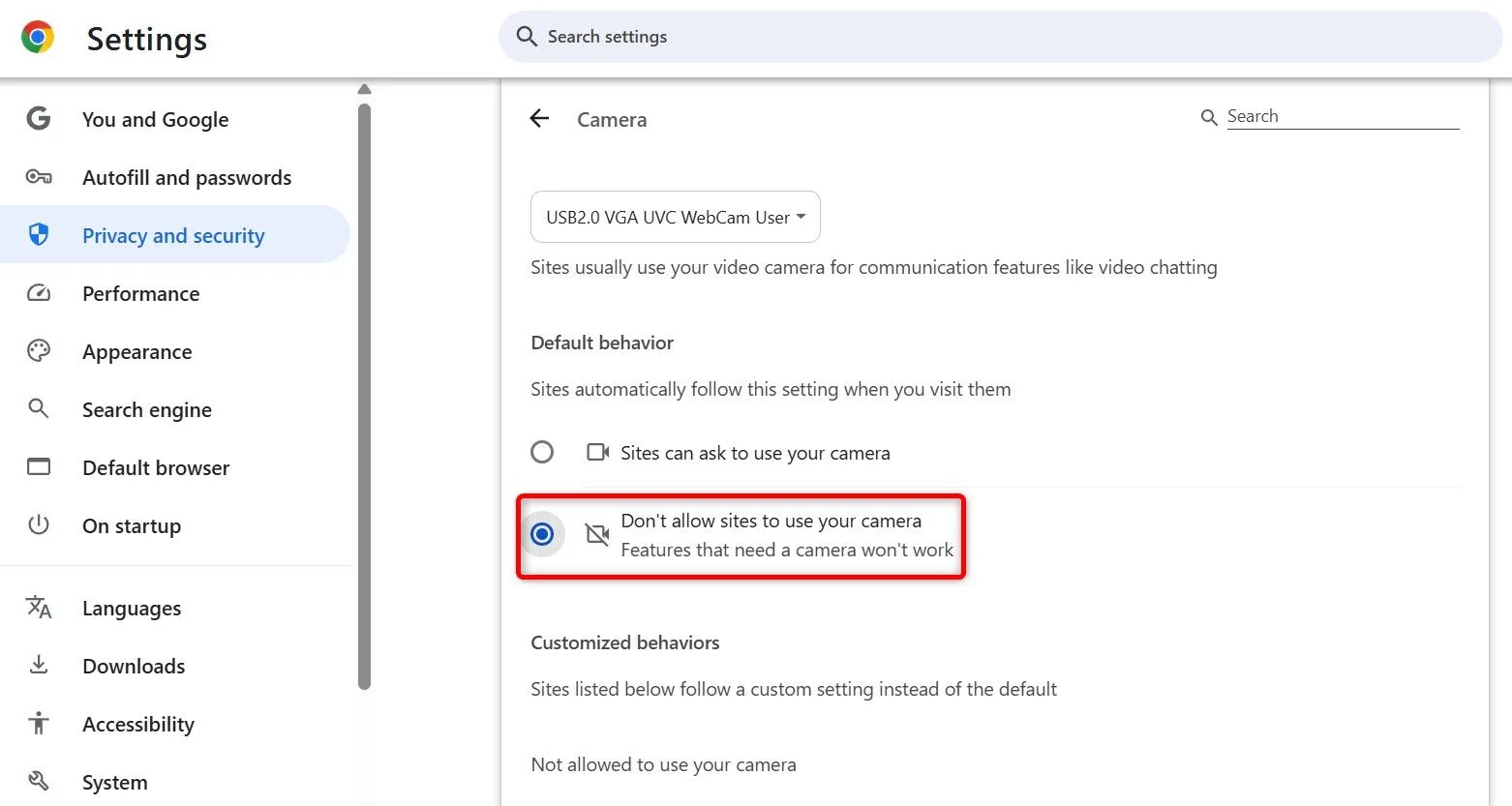Click the Appearance palette icon
The width and height of the screenshot is (1512, 806).
click(39, 350)
